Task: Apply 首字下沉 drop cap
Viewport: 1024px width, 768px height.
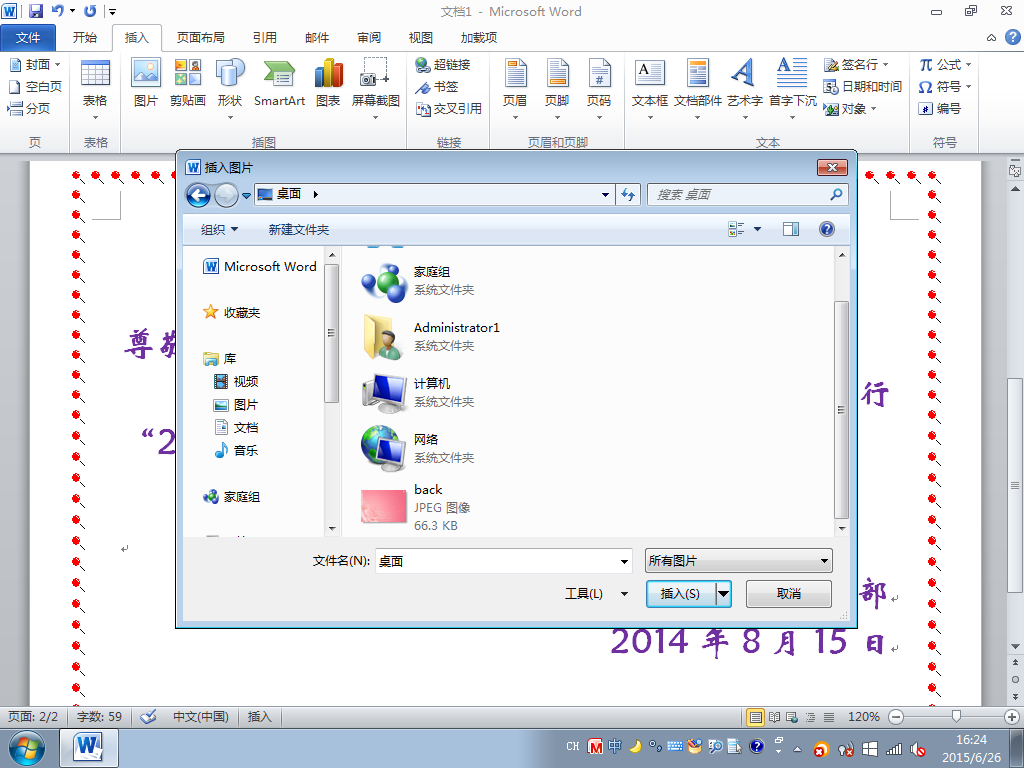Action: 792,88
